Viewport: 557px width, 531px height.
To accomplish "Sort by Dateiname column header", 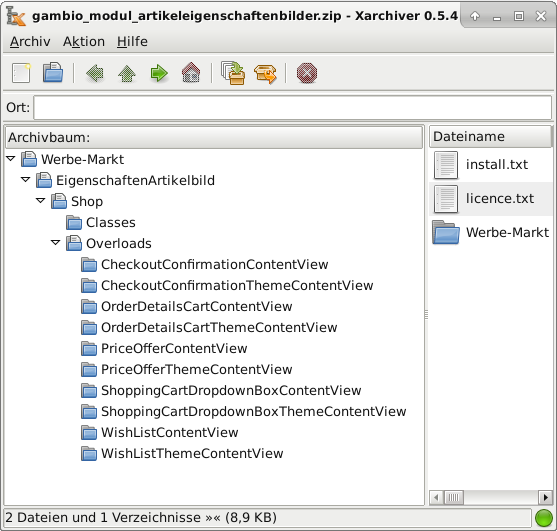I will click(x=490, y=137).
